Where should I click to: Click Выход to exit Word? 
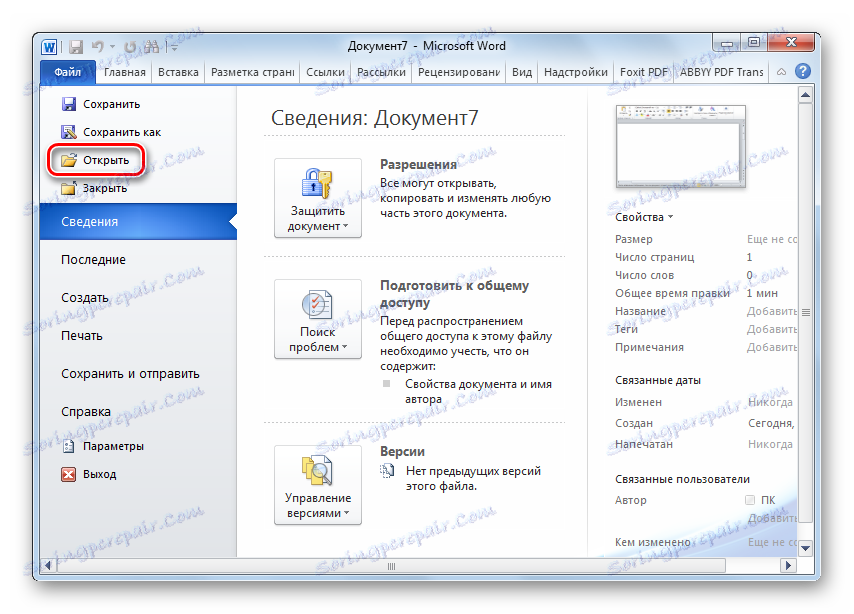pos(89,474)
